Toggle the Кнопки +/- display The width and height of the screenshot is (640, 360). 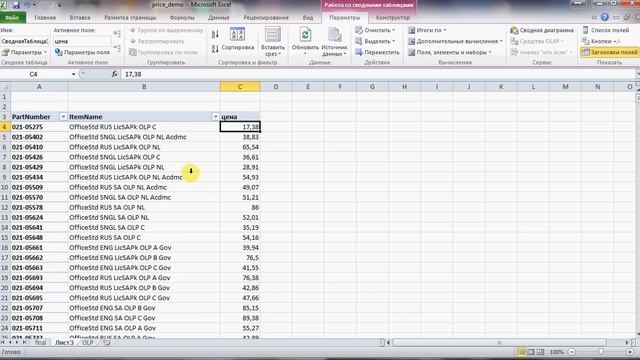[x=602, y=41]
